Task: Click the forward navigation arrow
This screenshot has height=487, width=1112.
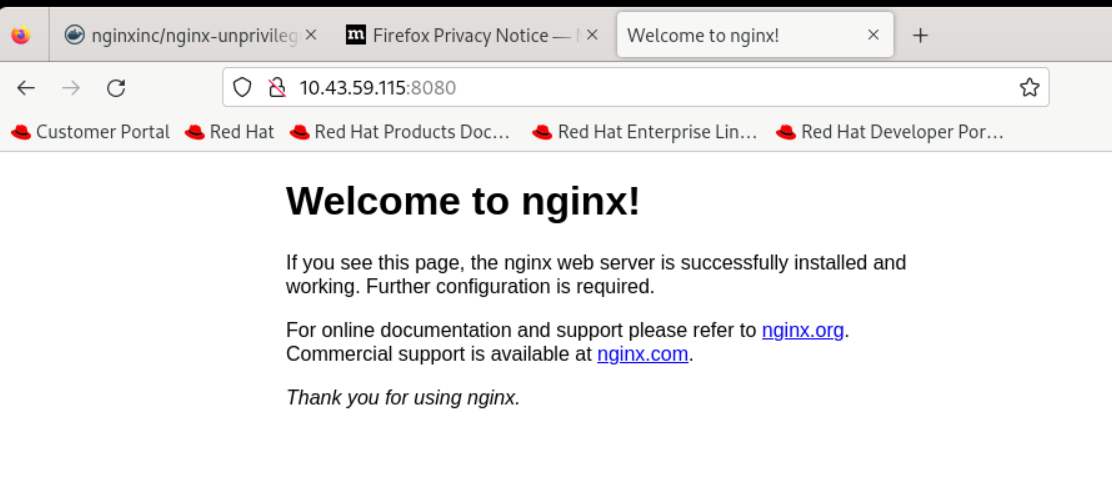Action: (71, 88)
